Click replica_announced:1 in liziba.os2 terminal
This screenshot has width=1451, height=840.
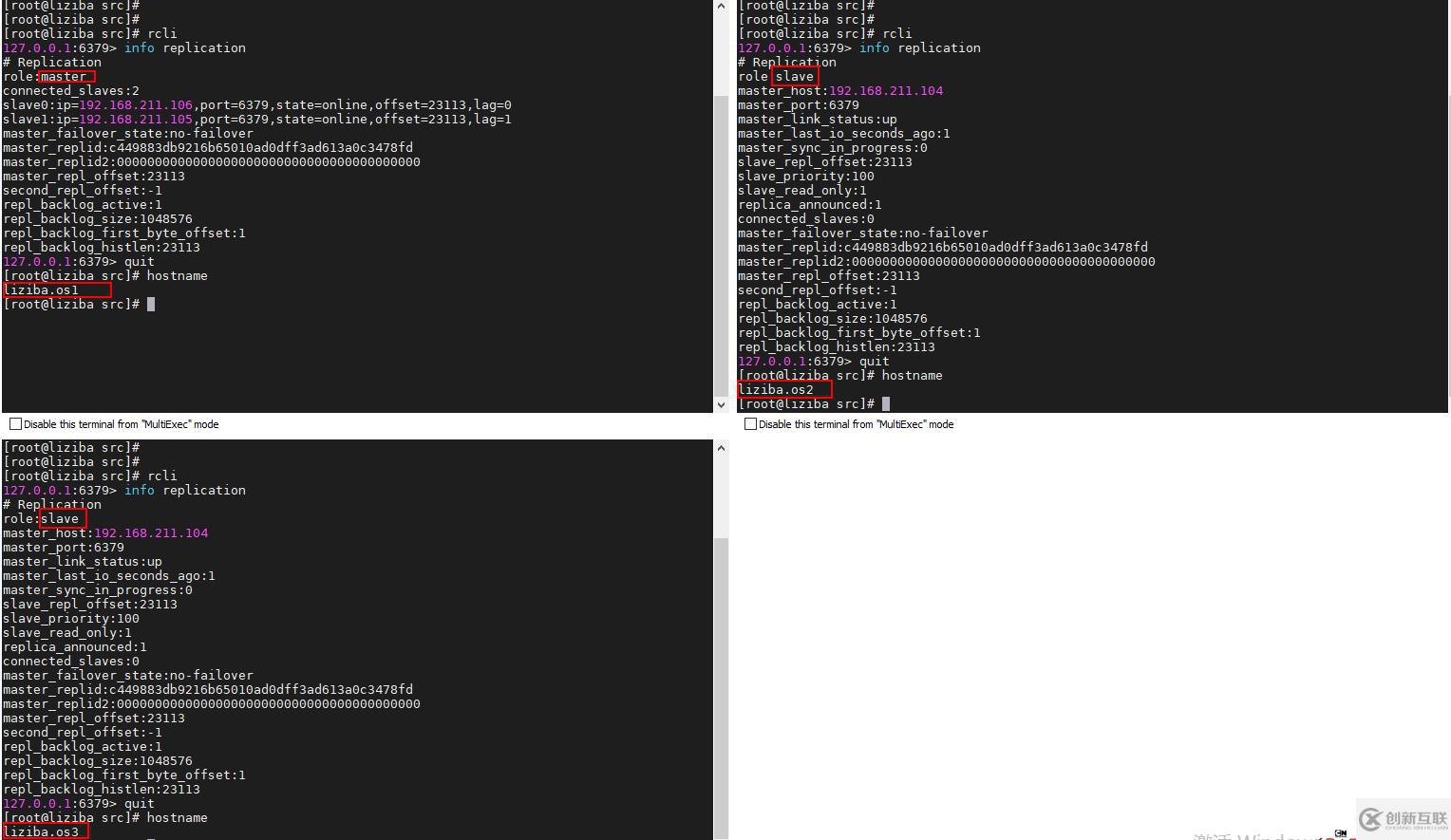pyautogui.click(x=810, y=205)
